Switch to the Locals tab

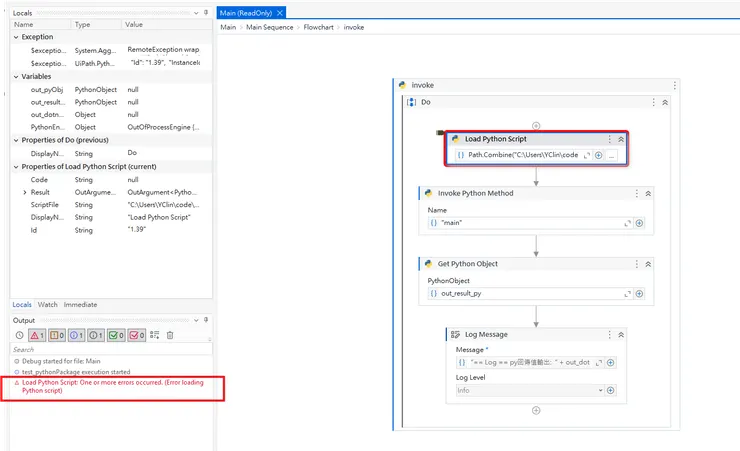[22, 305]
